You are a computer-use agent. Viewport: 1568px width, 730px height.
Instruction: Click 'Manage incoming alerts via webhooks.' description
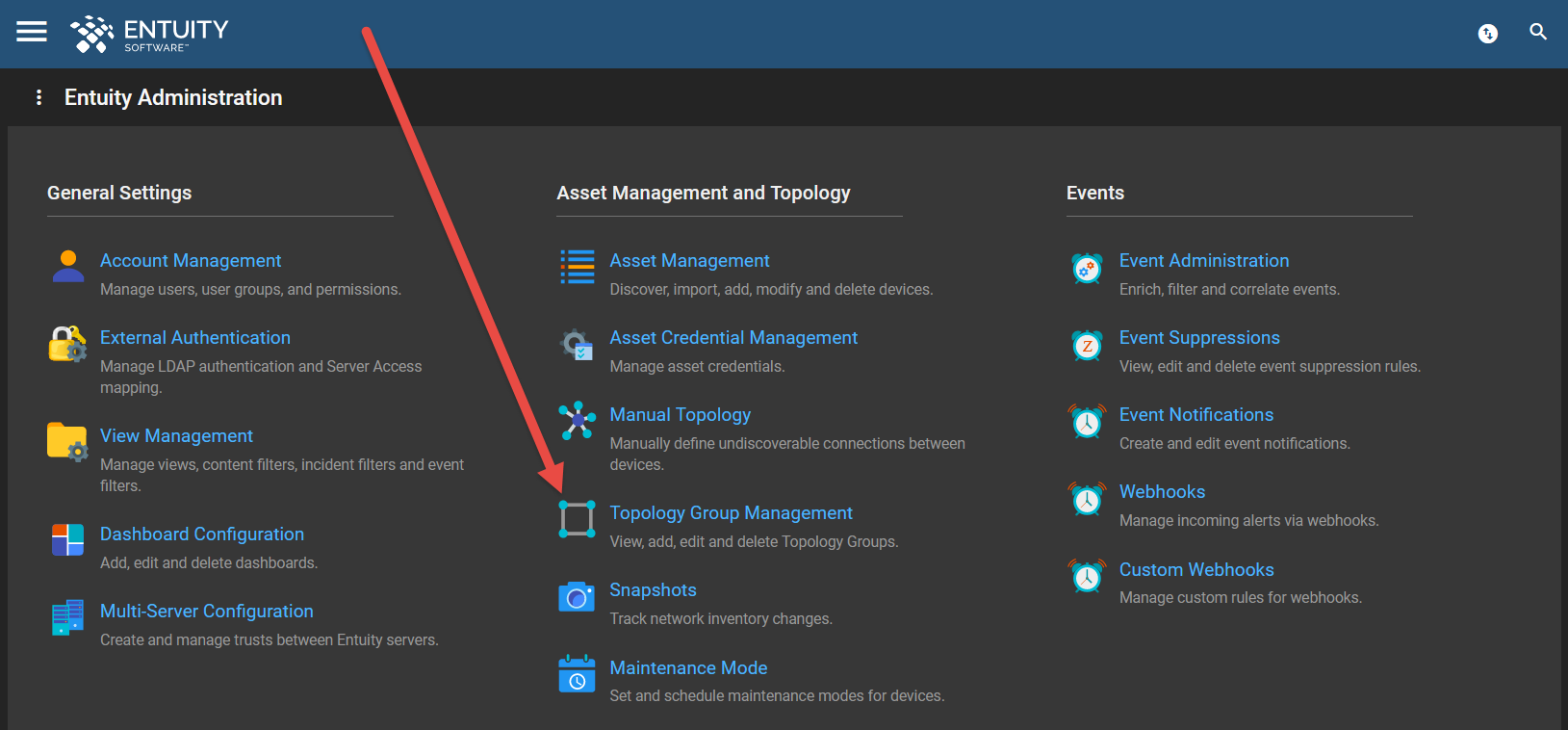[1249, 521]
